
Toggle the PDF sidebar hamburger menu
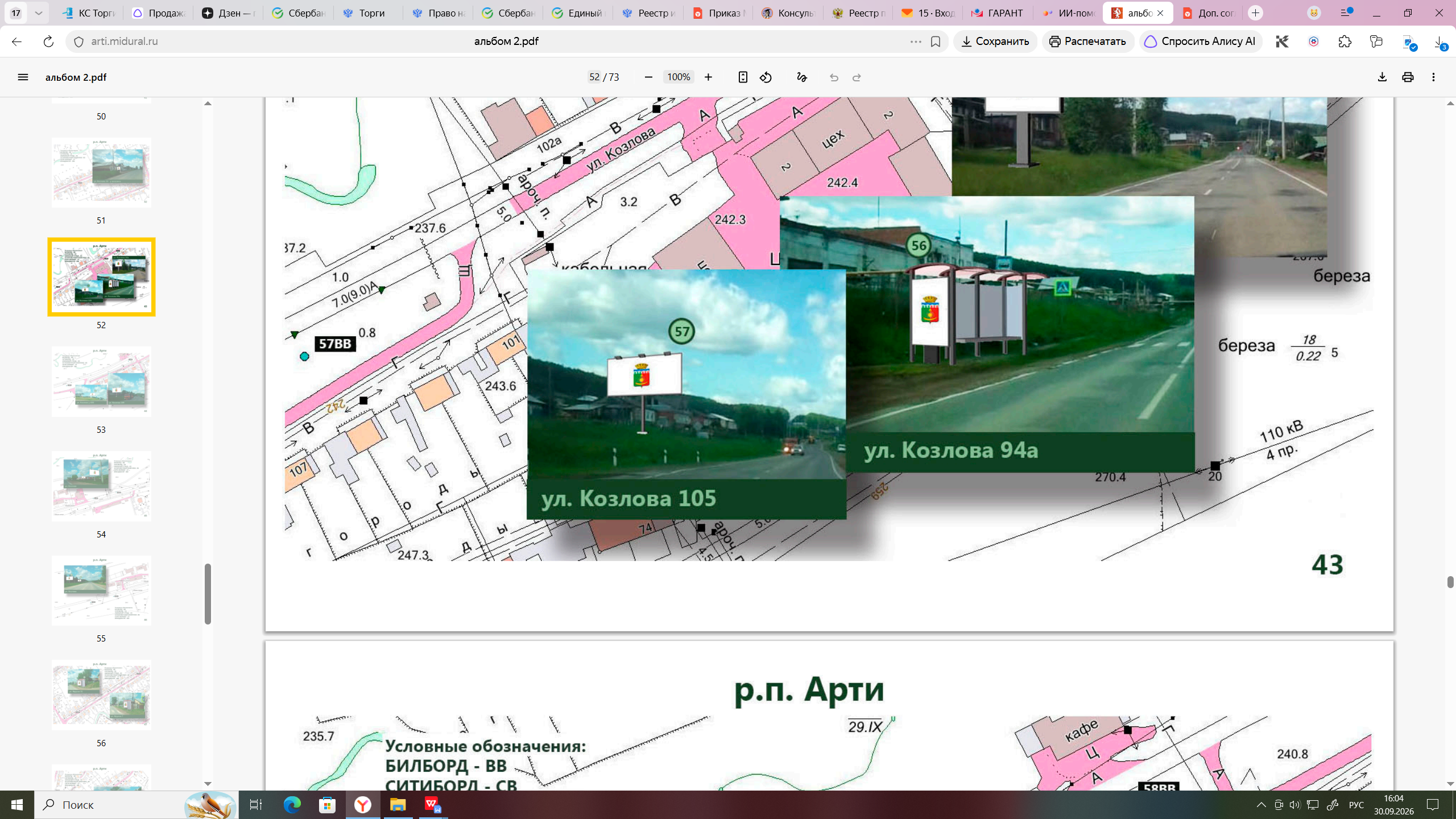click(23, 77)
